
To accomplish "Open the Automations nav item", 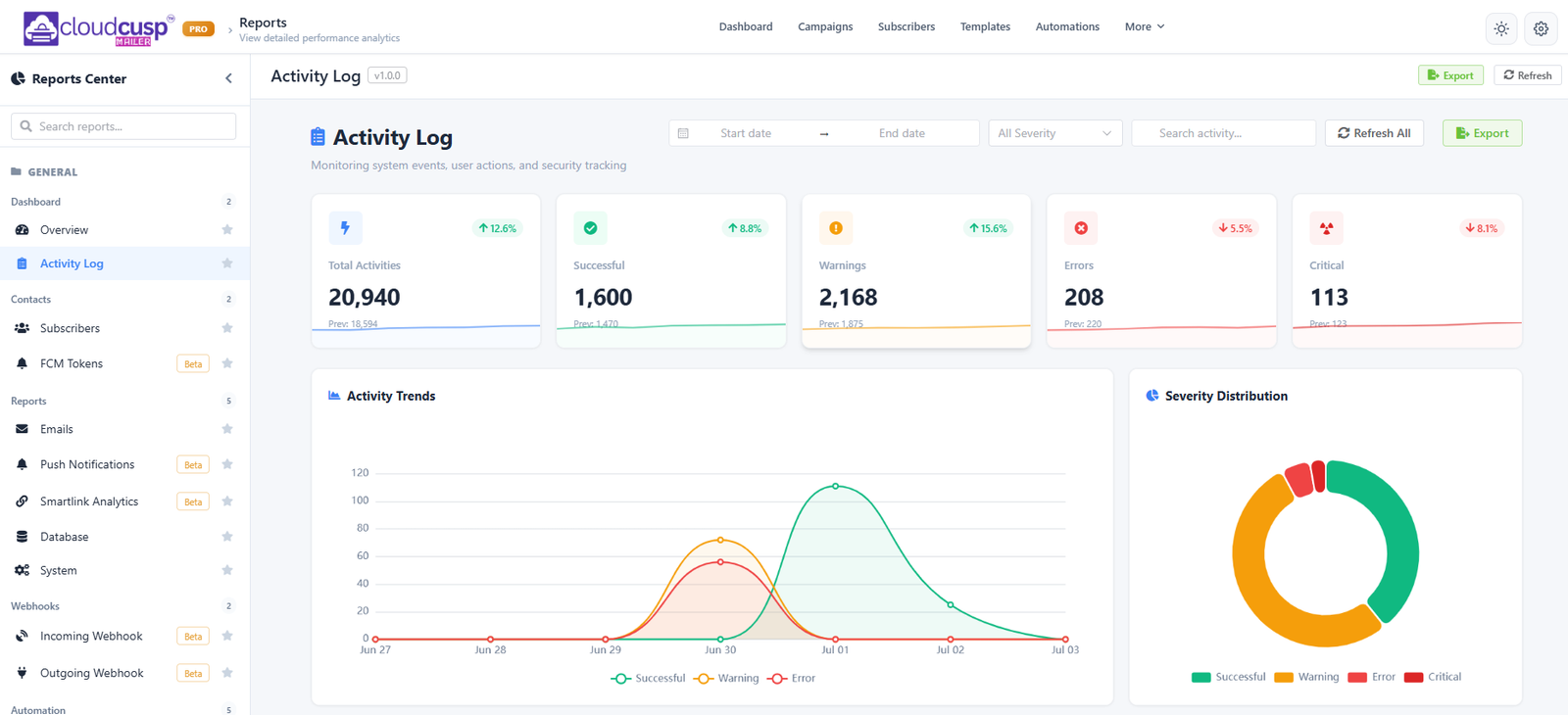I will [x=1067, y=26].
